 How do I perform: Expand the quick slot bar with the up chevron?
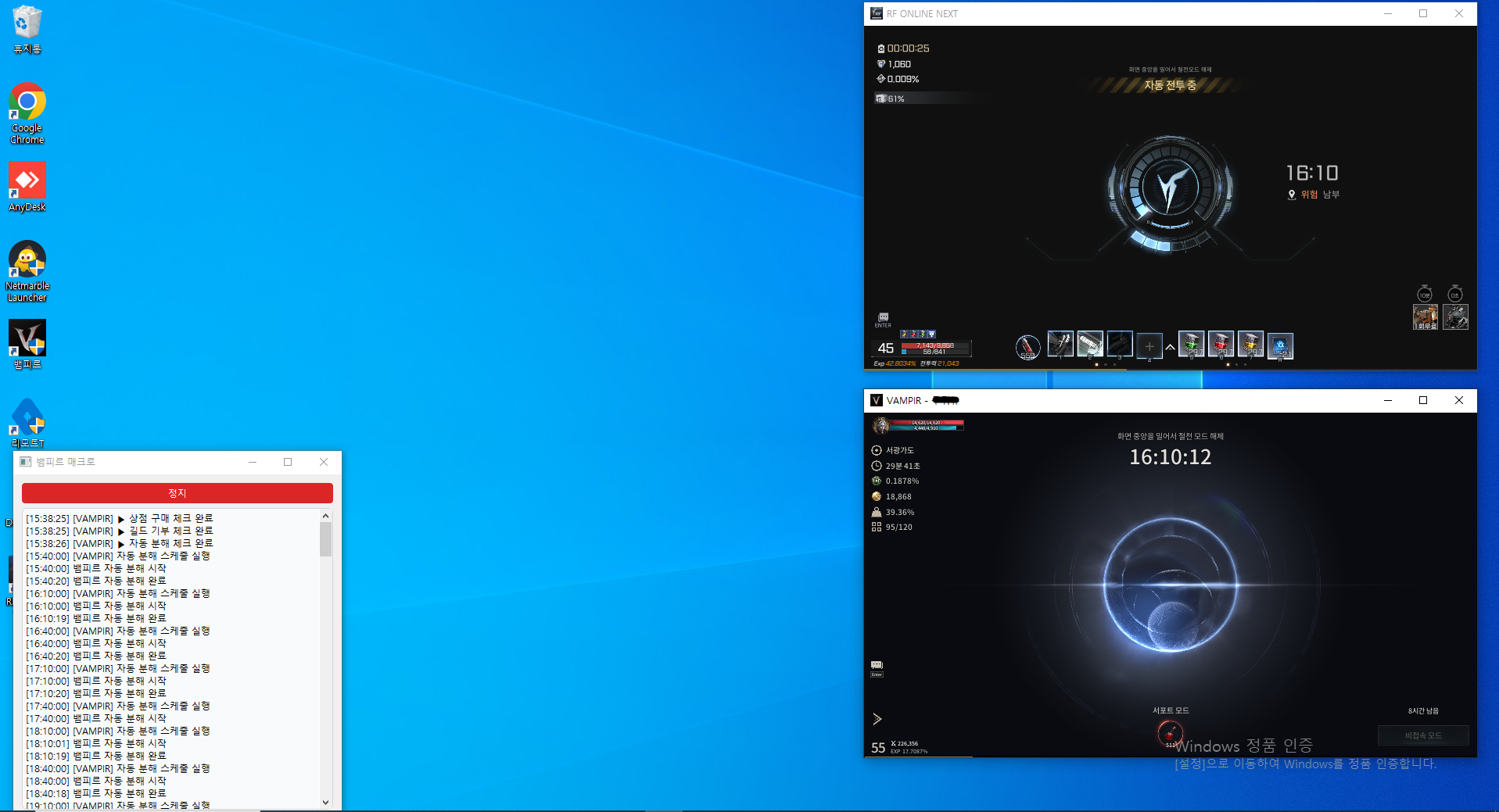point(1170,346)
